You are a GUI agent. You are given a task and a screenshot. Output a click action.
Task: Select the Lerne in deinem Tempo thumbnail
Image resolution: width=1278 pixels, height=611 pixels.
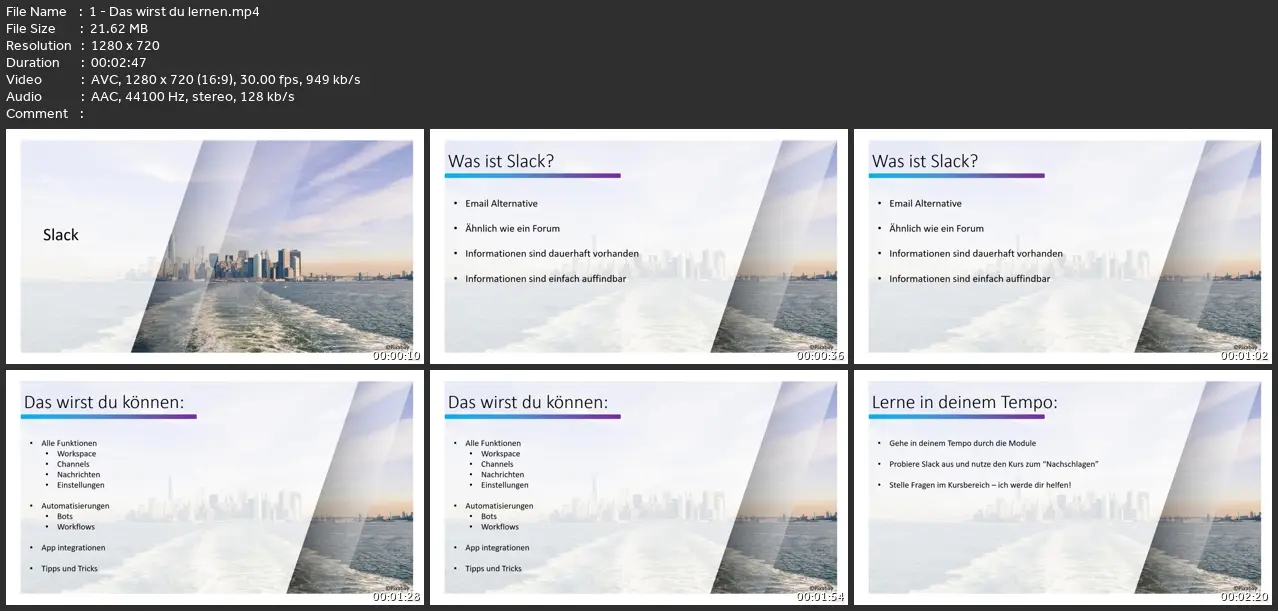point(1063,487)
